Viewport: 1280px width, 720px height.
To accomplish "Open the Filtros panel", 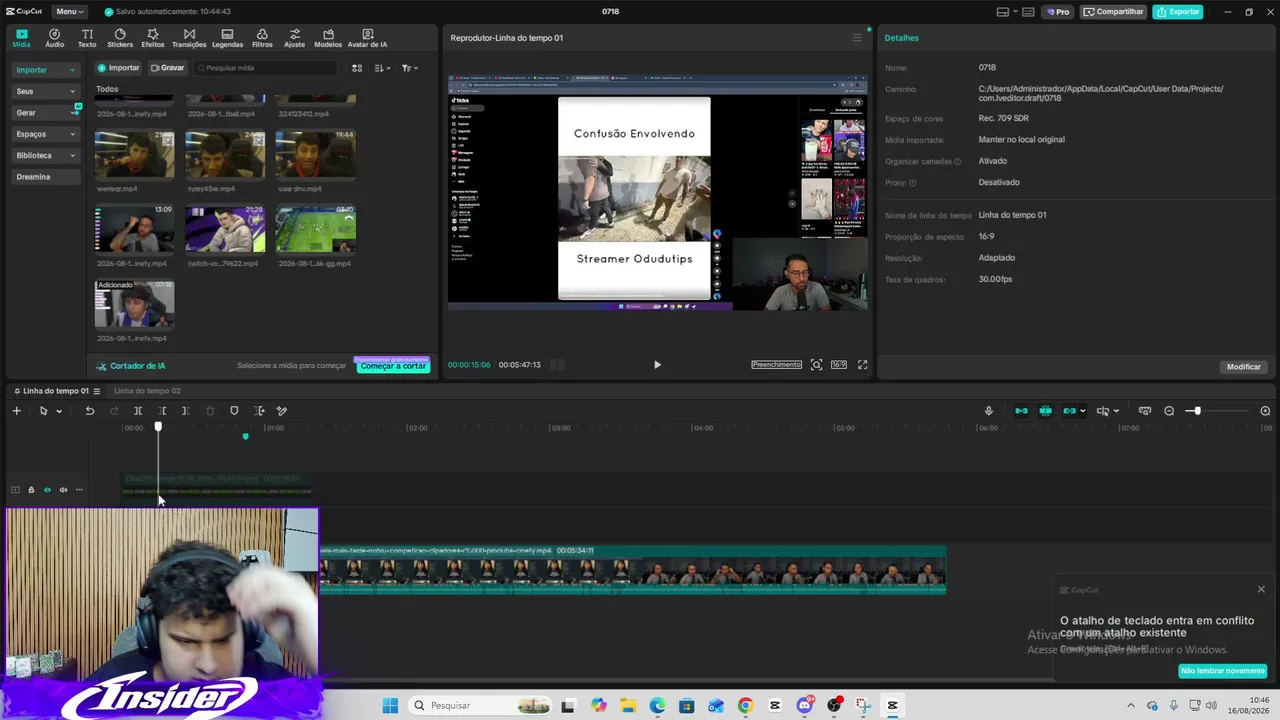I will [262, 38].
